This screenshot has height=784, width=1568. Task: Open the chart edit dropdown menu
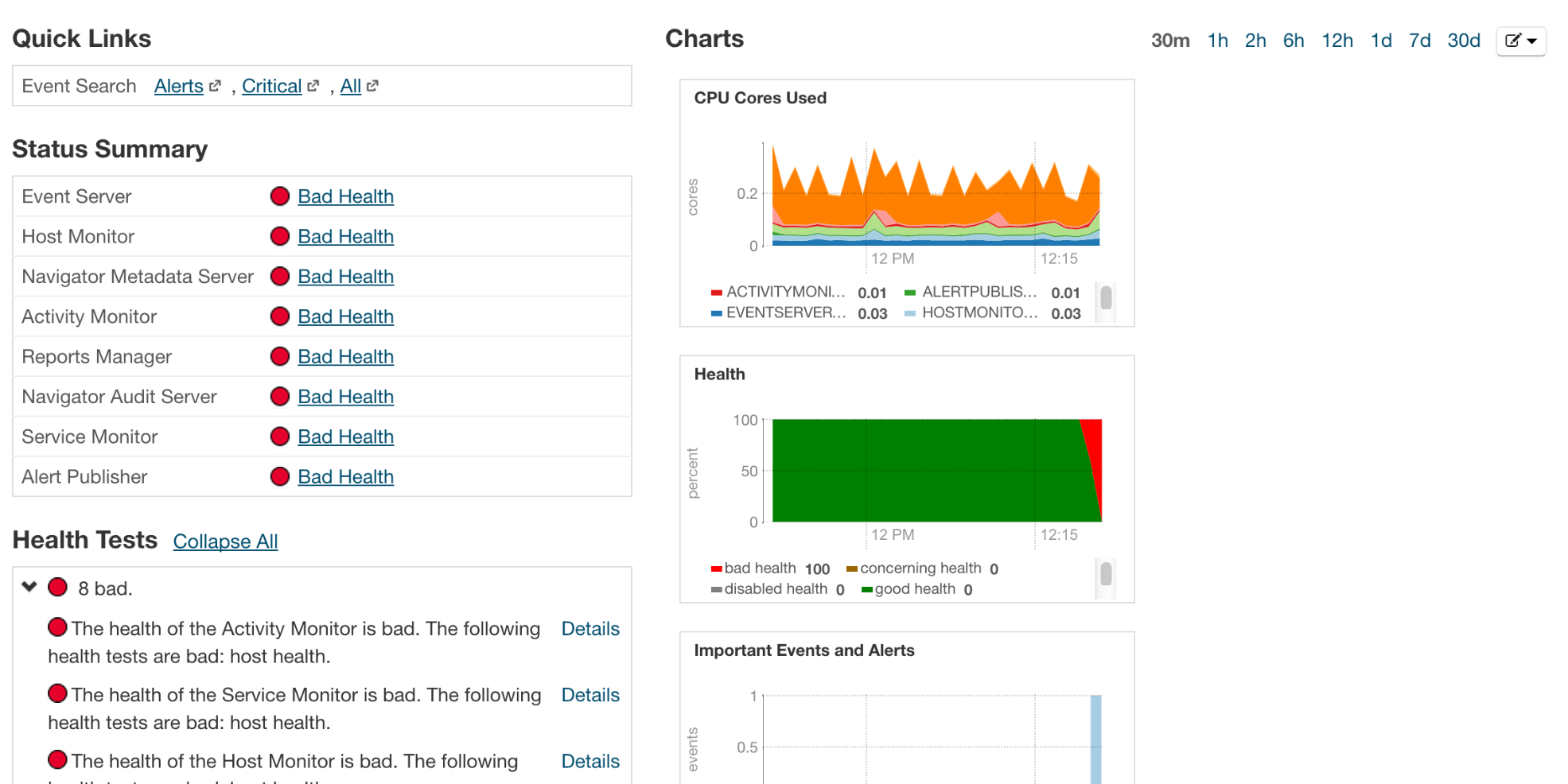(x=1520, y=41)
